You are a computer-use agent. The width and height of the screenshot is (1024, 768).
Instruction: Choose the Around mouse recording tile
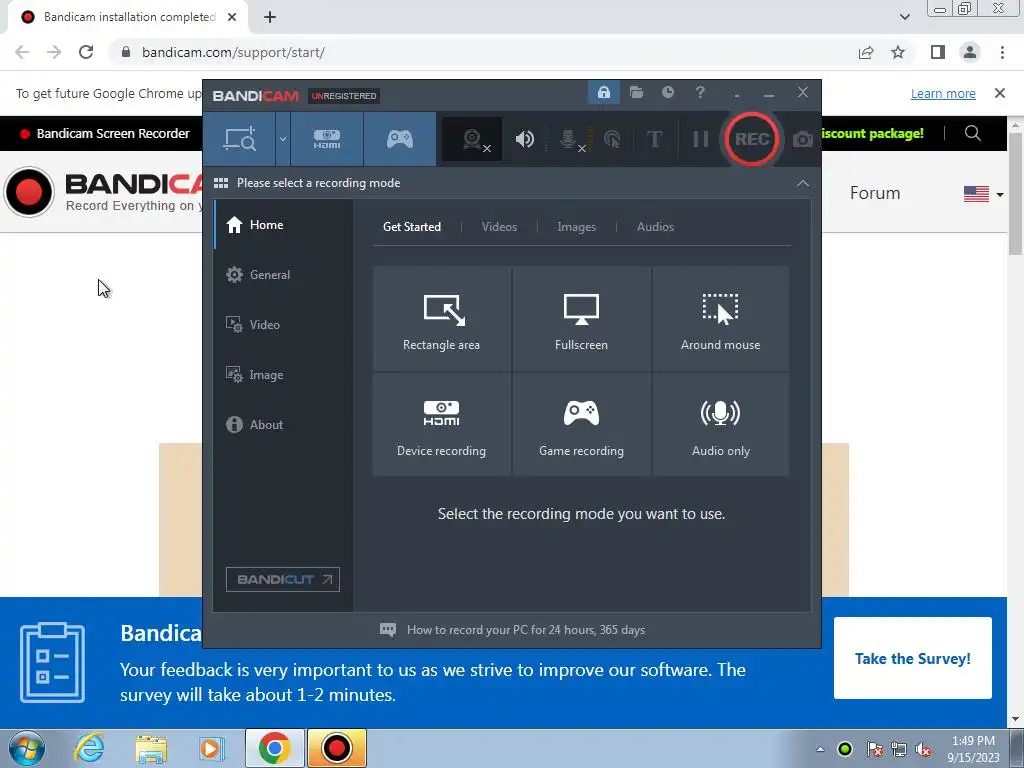tap(720, 319)
